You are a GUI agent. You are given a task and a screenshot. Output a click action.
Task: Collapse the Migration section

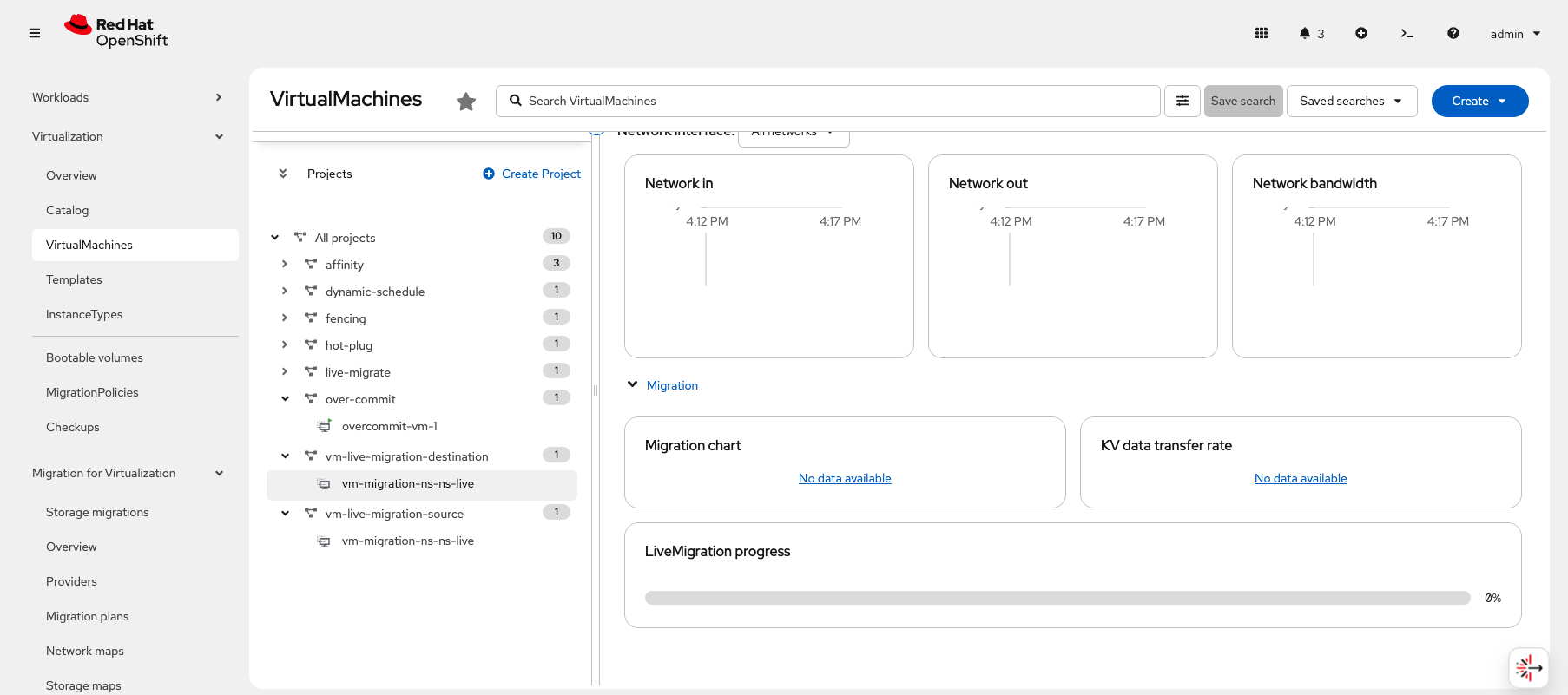(633, 384)
